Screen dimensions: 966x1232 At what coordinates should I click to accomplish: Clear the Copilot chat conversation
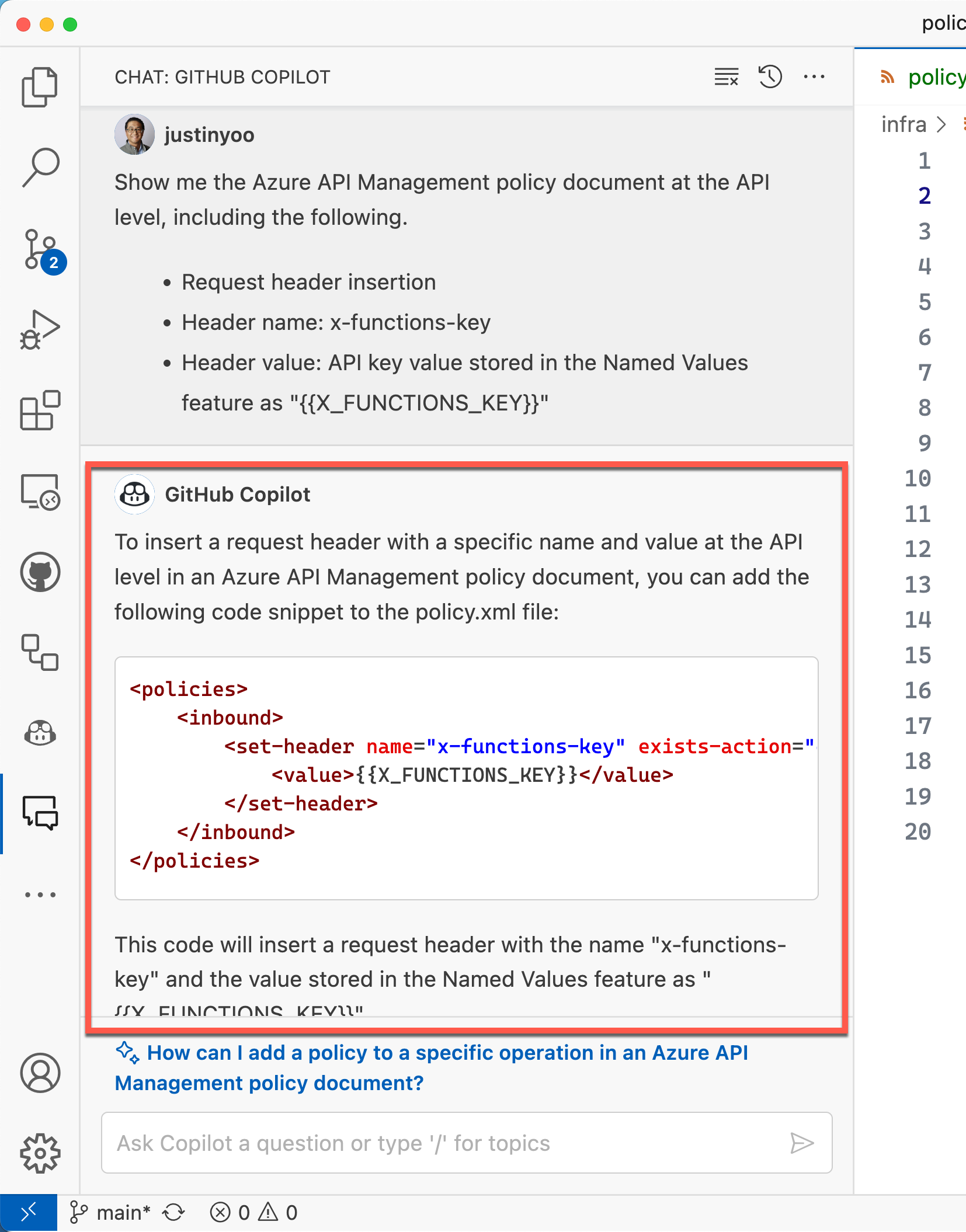coord(725,76)
